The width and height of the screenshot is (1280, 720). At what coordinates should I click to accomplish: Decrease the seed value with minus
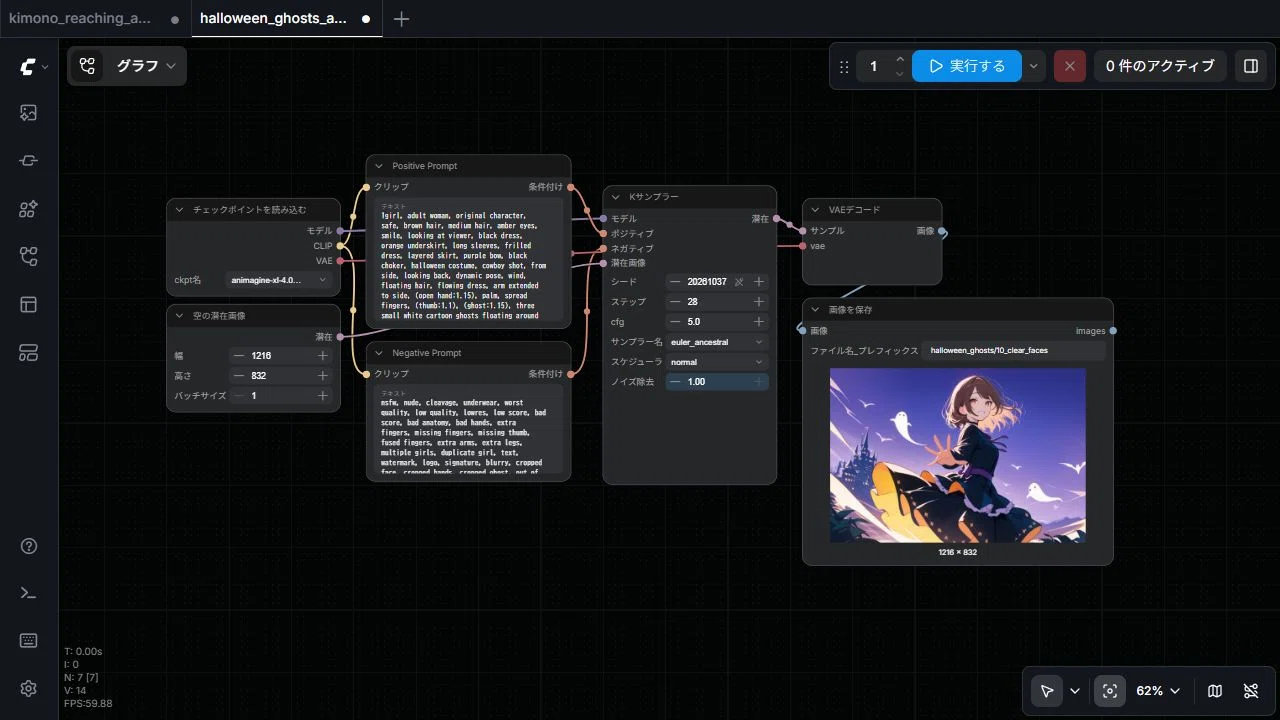click(677, 282)
